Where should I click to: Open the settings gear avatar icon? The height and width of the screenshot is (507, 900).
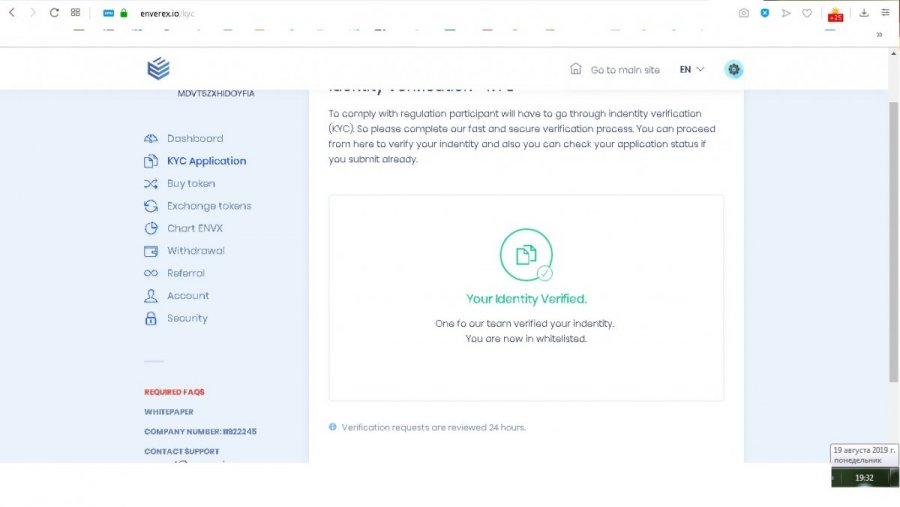(x=734, y=70)
